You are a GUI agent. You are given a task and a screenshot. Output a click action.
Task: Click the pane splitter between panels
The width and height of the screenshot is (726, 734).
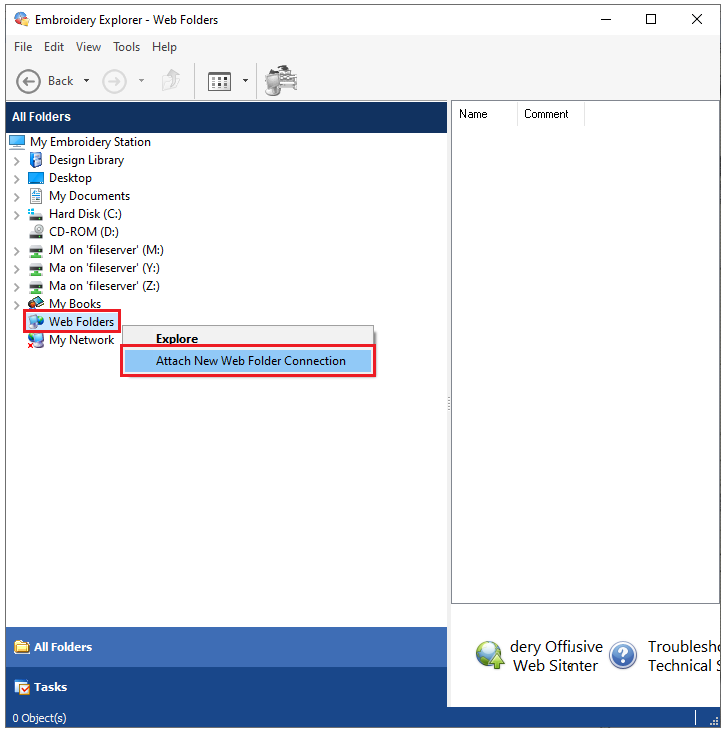[449, 404]
